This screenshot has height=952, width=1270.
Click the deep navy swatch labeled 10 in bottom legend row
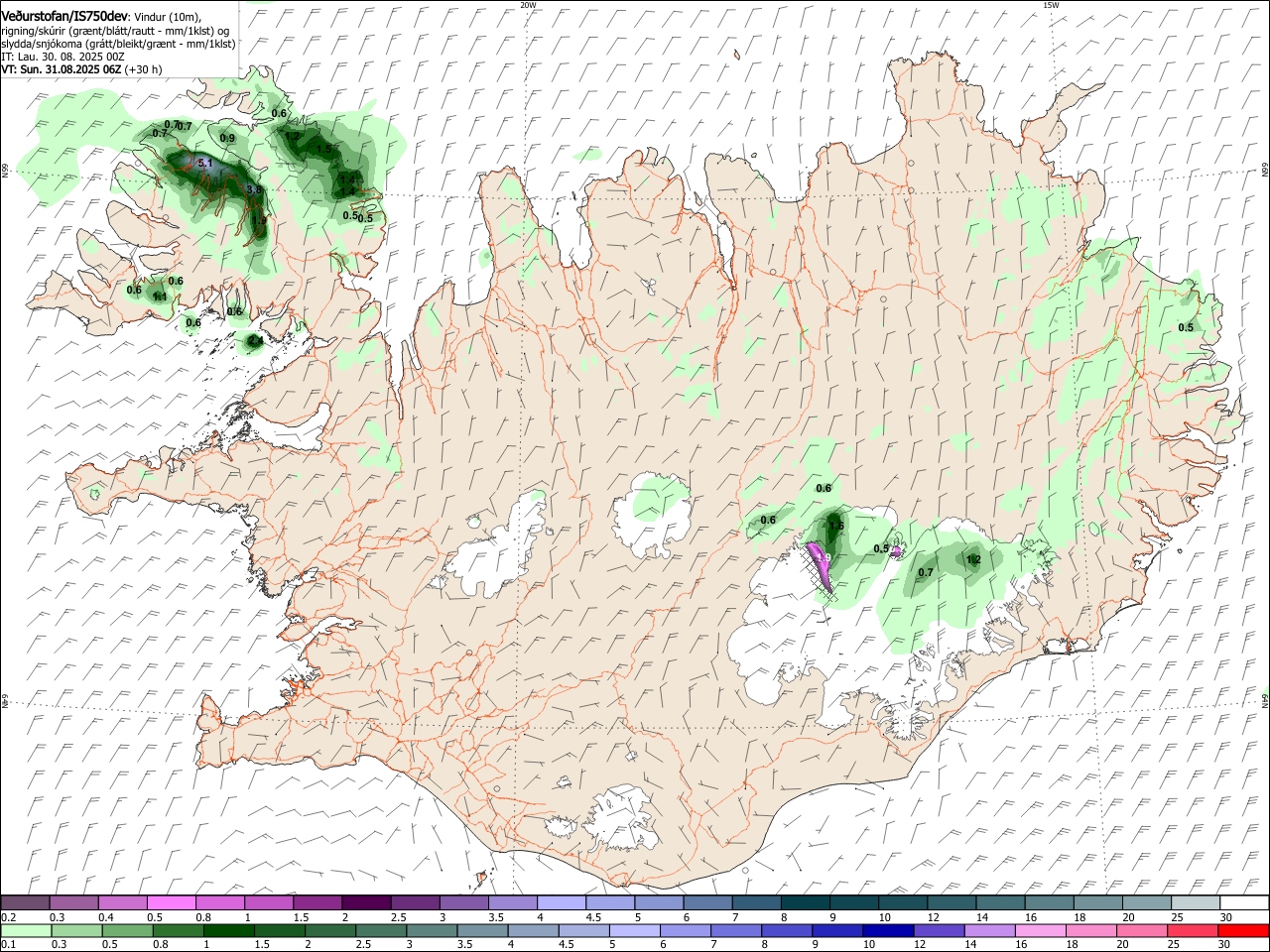click(887, 930)
